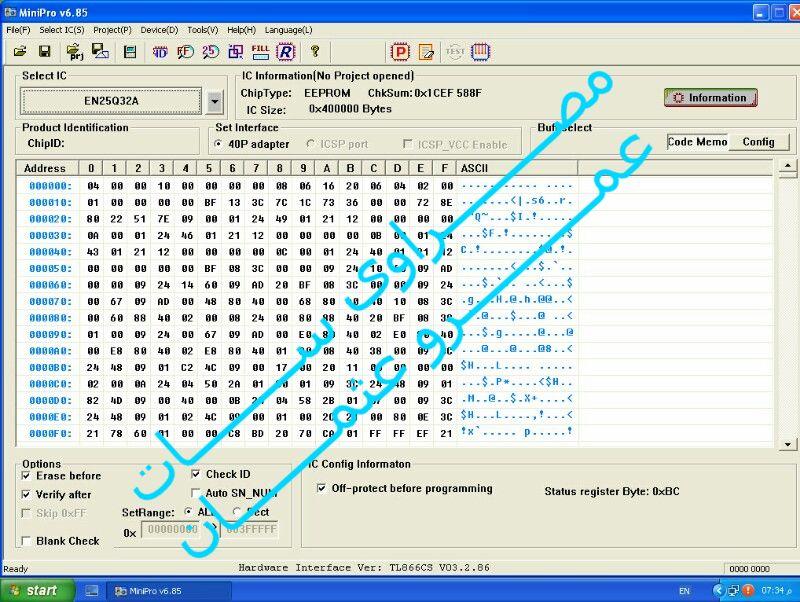Click the taskbar clock 07:34
Screen dimensions: 800x602
click(772, 590)
